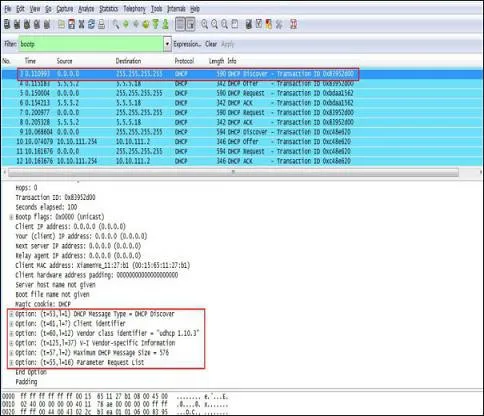The height and width of the screenshot is (416, 484).
Task: Find a packet magnifier icon
Action: (x=116, y=24)
